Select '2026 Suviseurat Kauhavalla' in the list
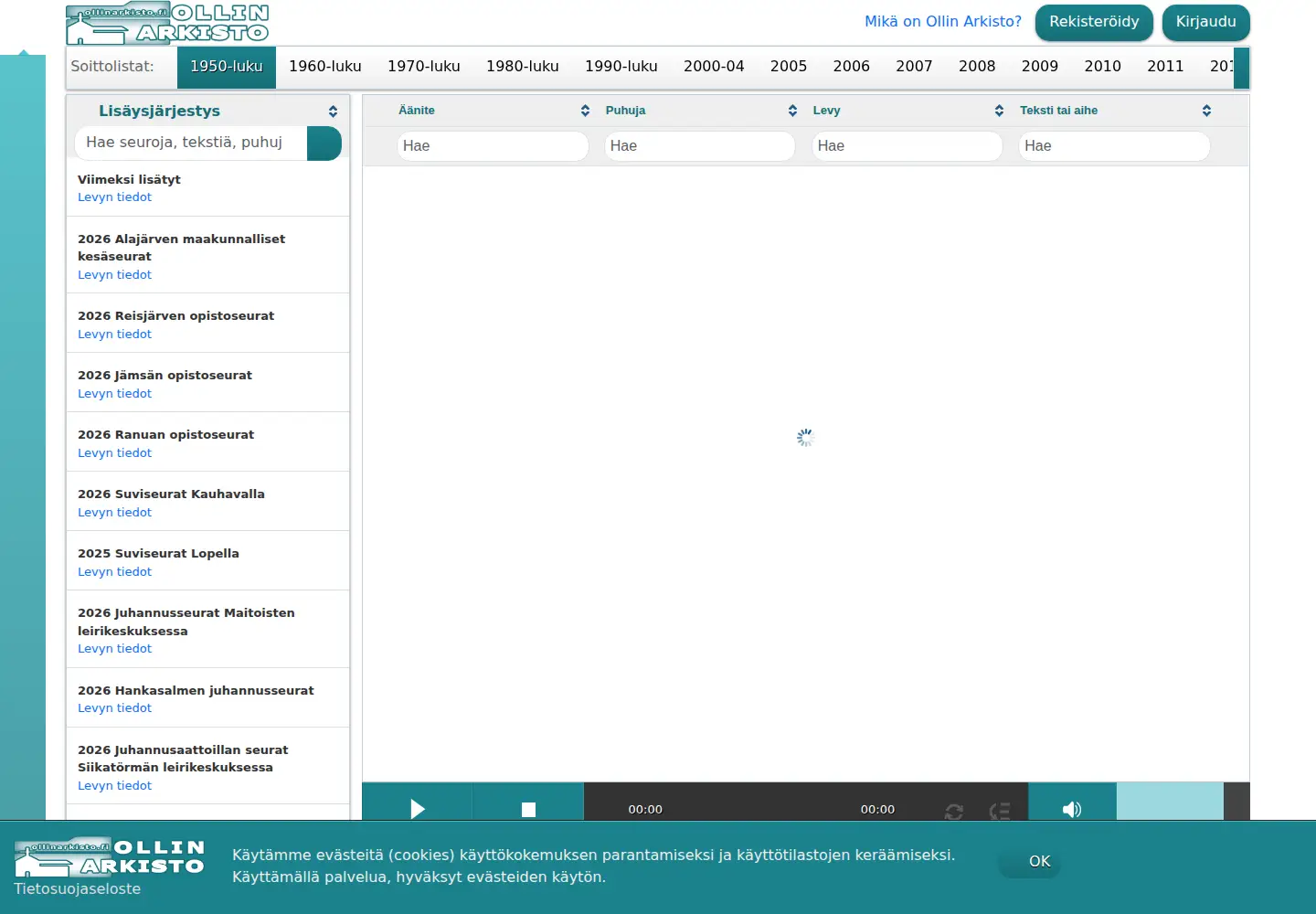Screen dimensions: 1316x914 (x=171, y=494)
